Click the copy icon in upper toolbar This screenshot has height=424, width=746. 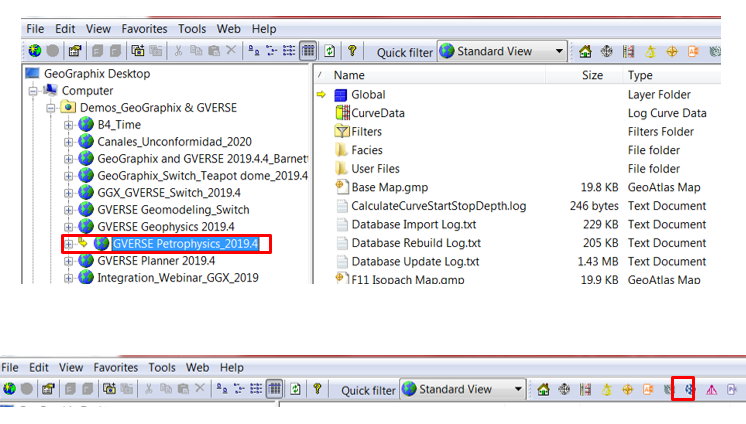click(196, 50)
